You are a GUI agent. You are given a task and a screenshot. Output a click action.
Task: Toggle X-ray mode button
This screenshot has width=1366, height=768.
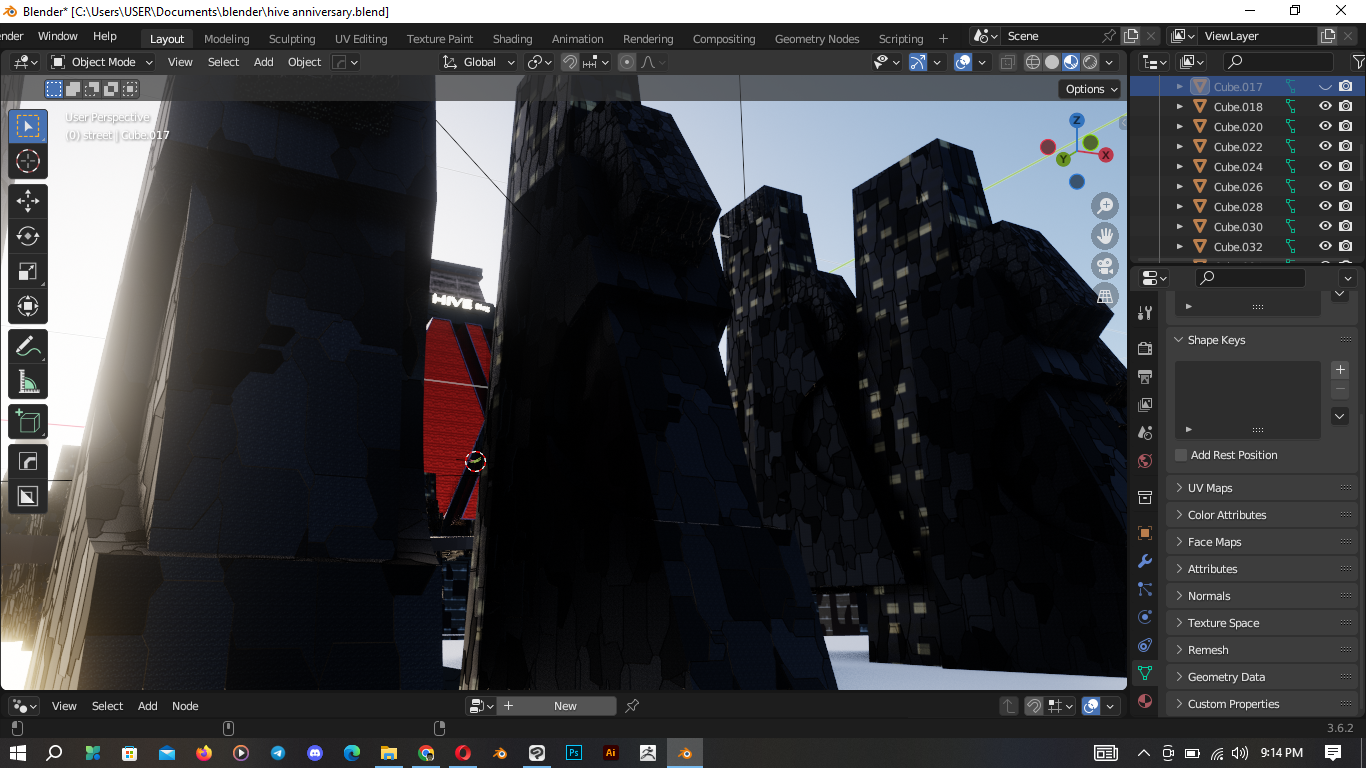point(1007,62)
